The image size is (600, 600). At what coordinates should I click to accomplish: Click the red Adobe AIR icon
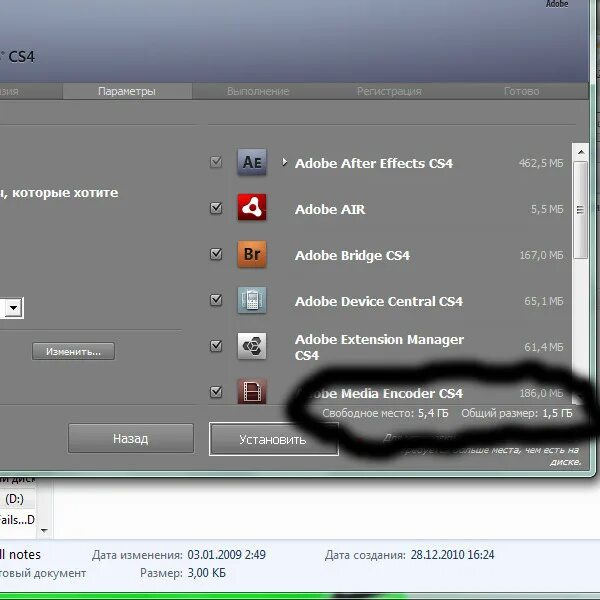pos(252,207)
